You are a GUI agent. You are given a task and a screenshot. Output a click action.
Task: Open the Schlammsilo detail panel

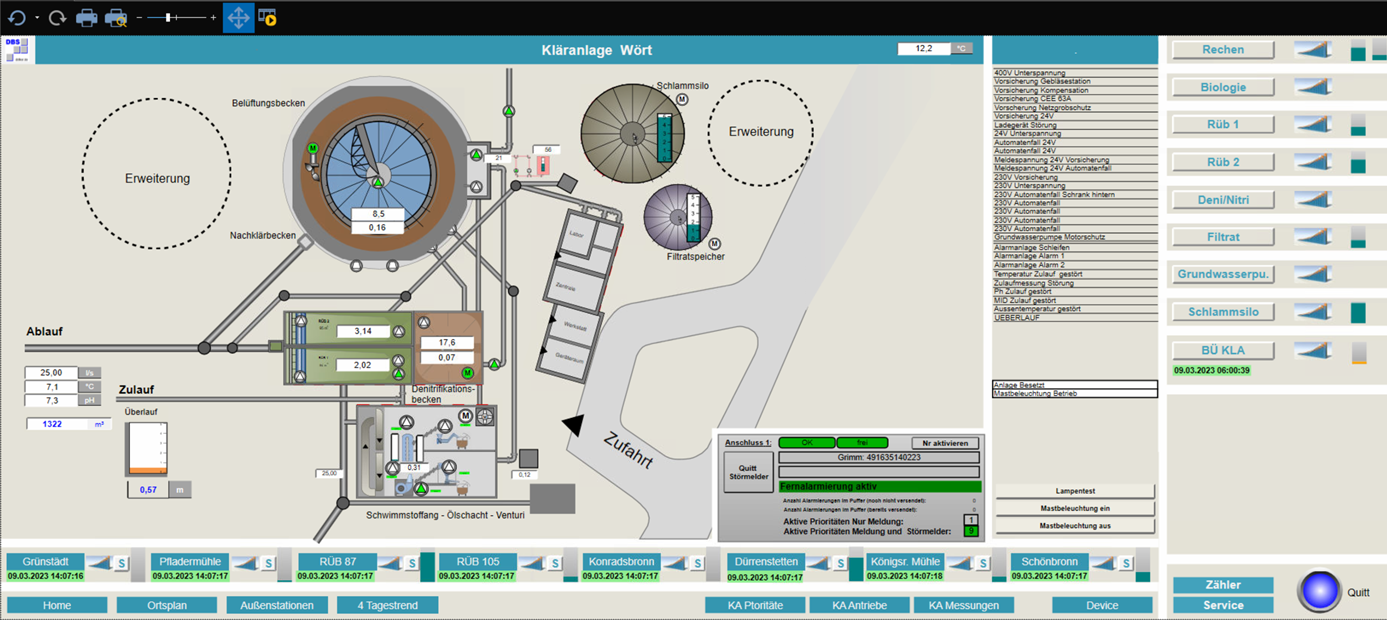(1223, 312)
